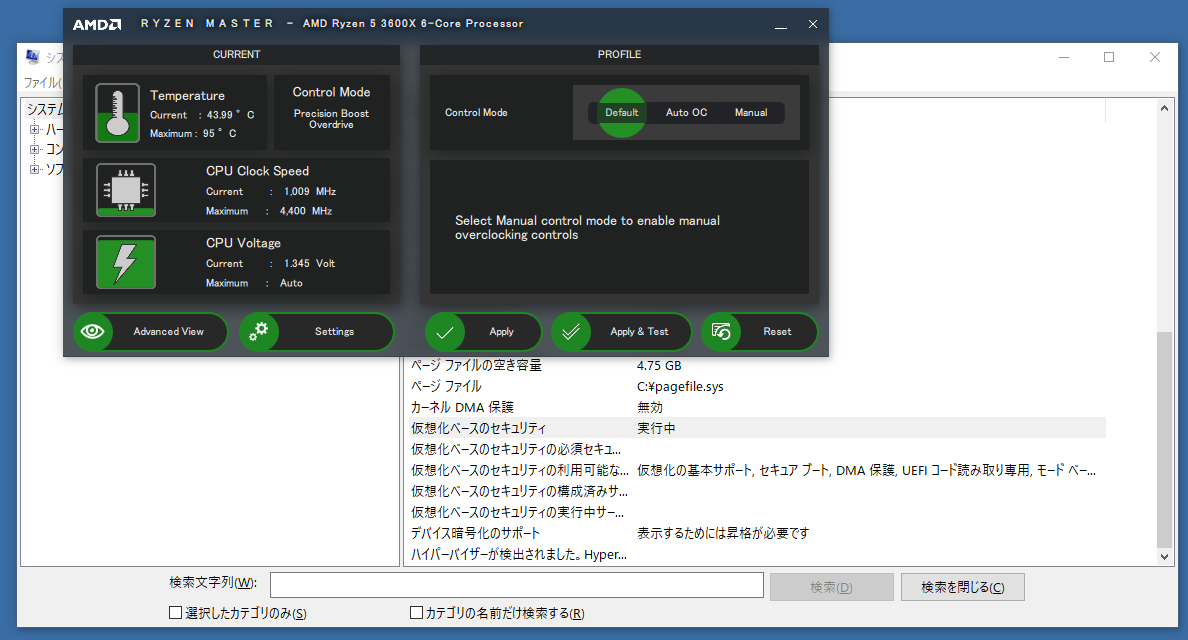
Task: Tick the カテゴリの名前だけ検索する checkbox
Action: tap(417, 613)
